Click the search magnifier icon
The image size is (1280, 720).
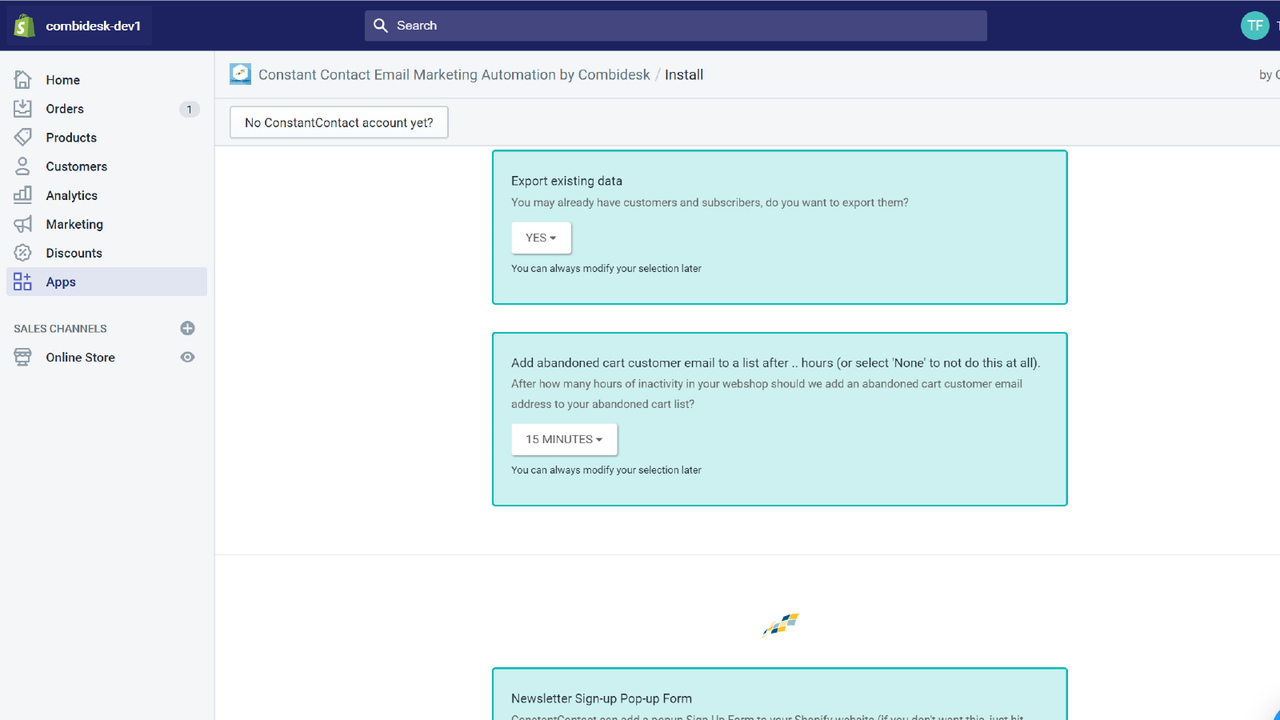(381, 26)
